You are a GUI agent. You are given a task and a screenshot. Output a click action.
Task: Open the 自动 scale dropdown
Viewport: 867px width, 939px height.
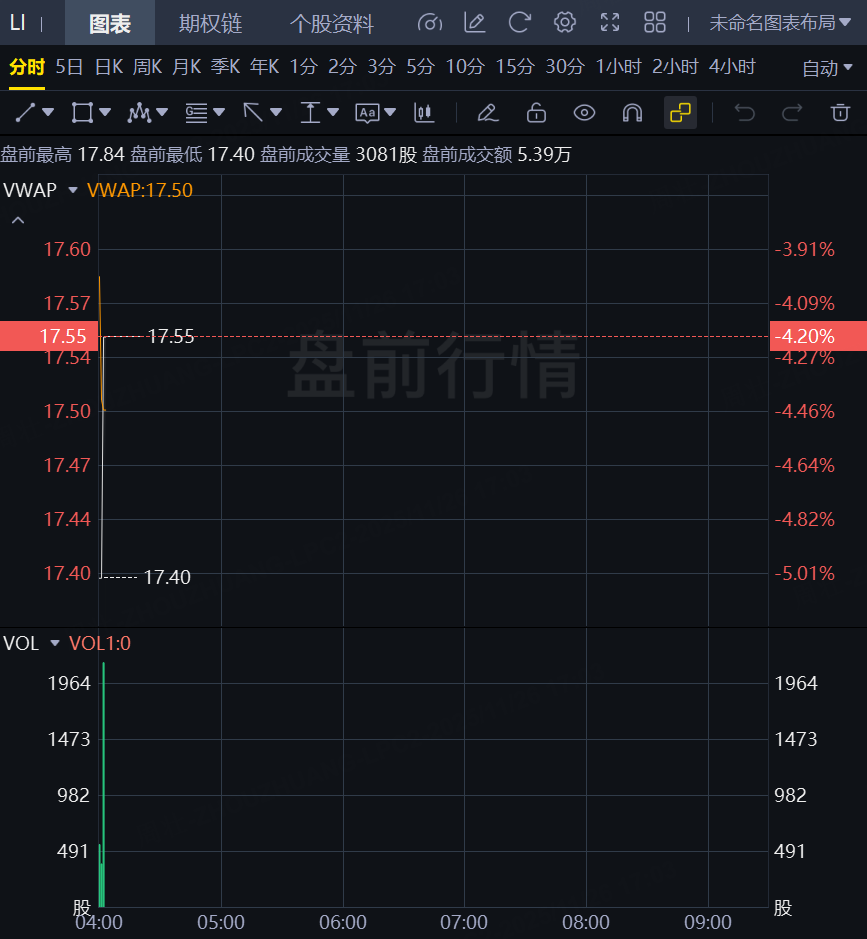pyautogui.click(x=827, y=68)
